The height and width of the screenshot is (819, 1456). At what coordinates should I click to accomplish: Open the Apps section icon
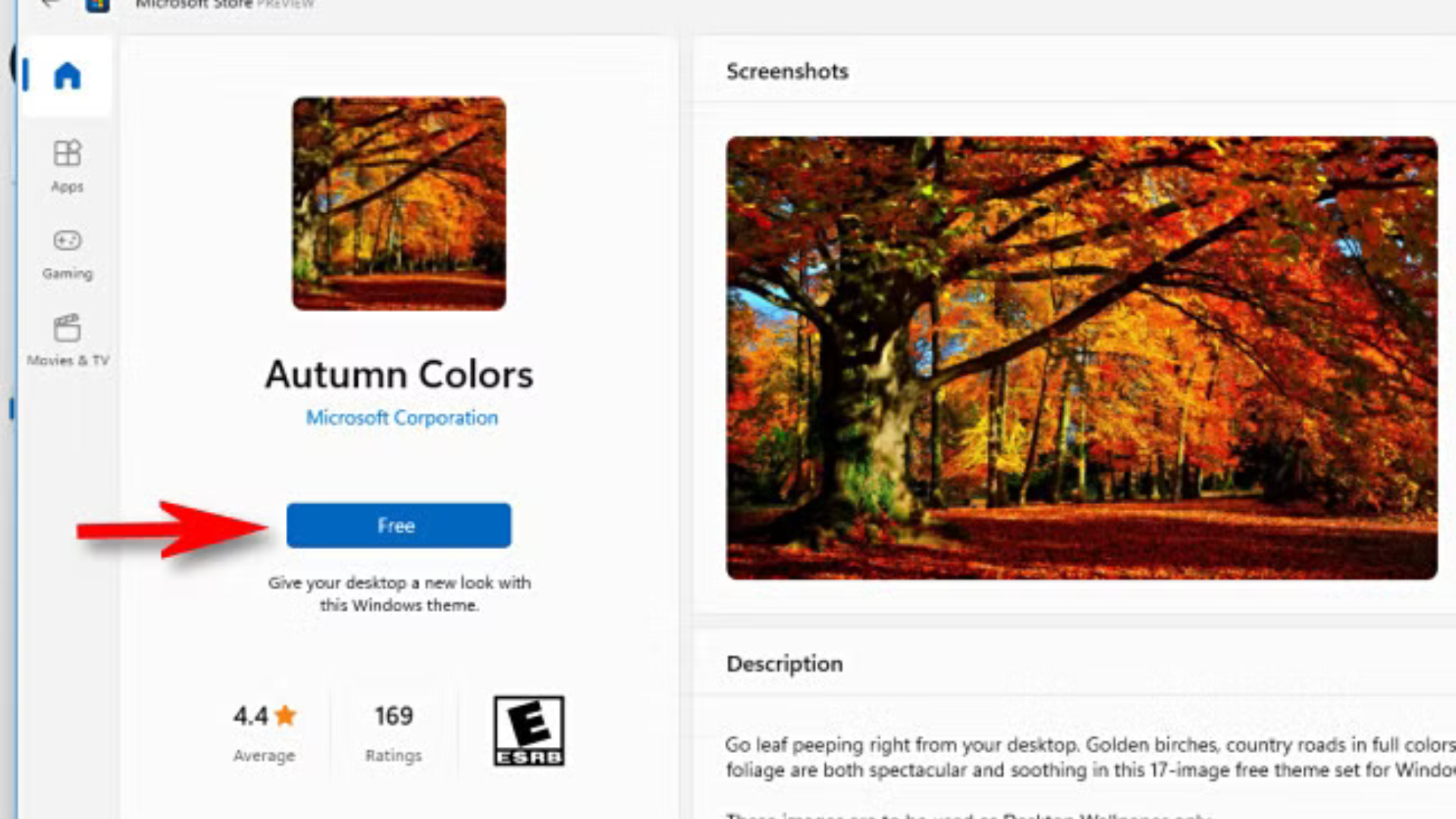67,153
